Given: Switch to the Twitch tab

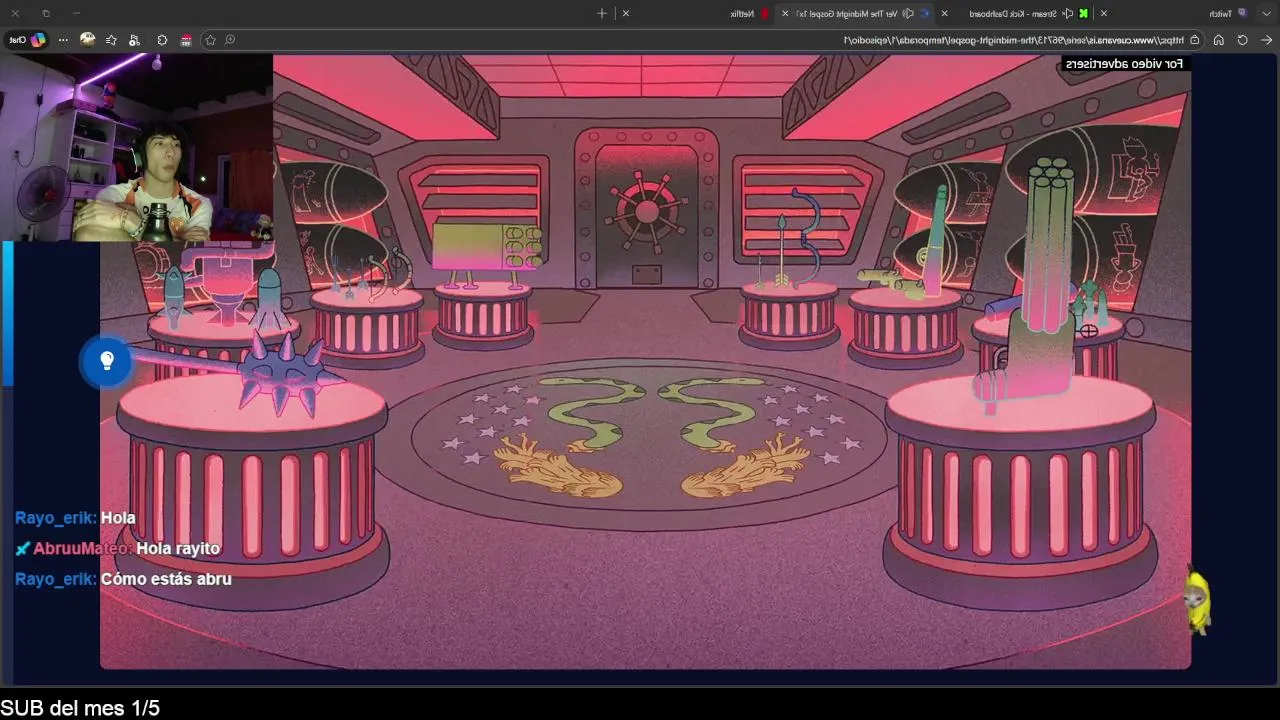Looking at the screenshot, I should point(1180,13).
